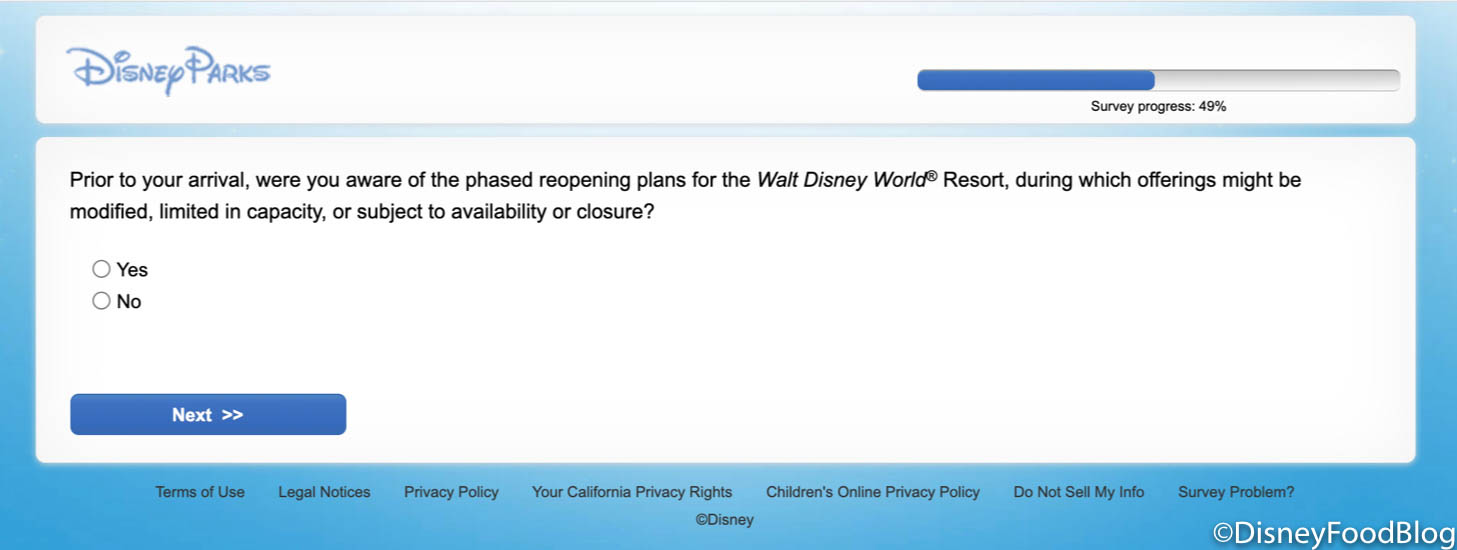Click the 'Survey progress: 49%' text

tap(1158, 106)
